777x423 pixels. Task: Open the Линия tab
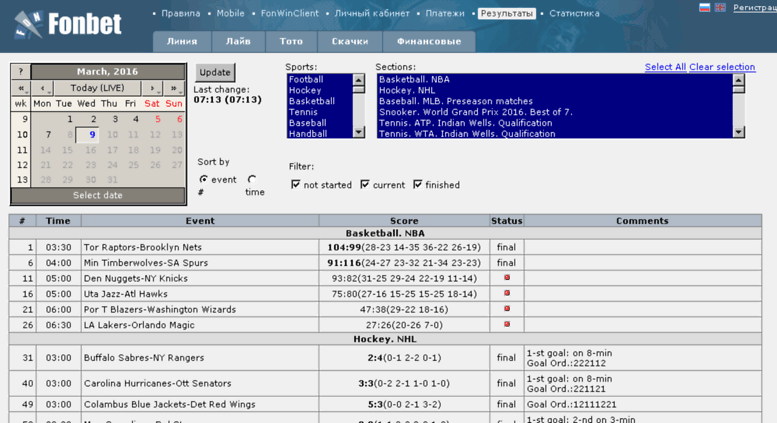click(182, 42)
